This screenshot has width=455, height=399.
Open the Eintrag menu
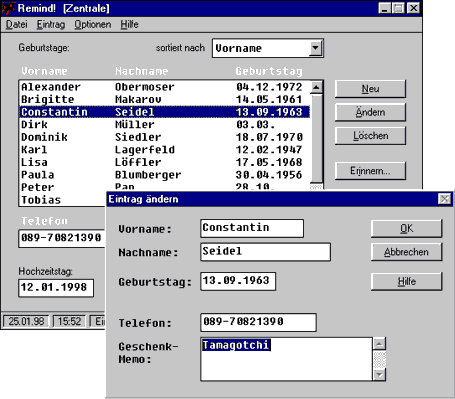click(x=51, y=24)
